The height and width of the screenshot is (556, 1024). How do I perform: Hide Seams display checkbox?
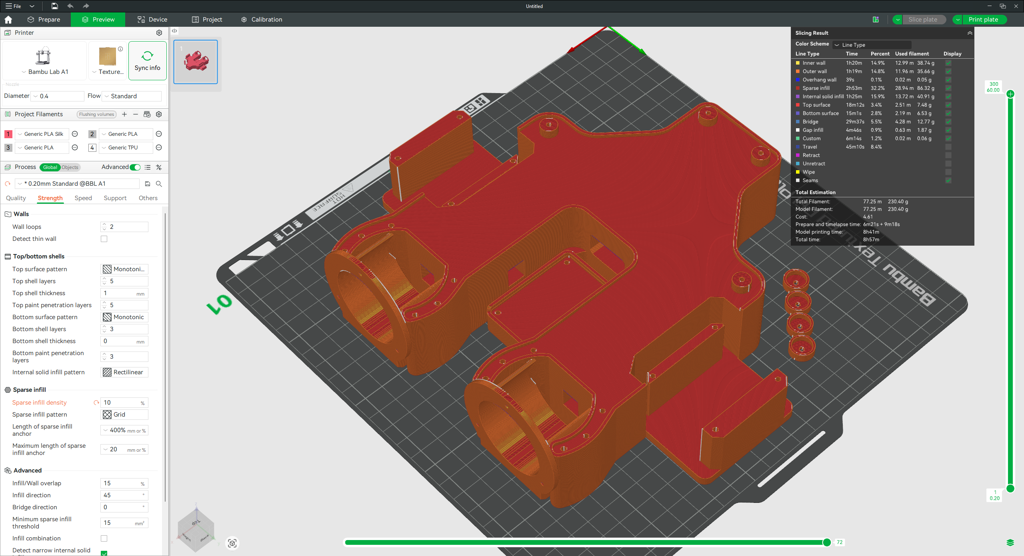pos(948,180)
